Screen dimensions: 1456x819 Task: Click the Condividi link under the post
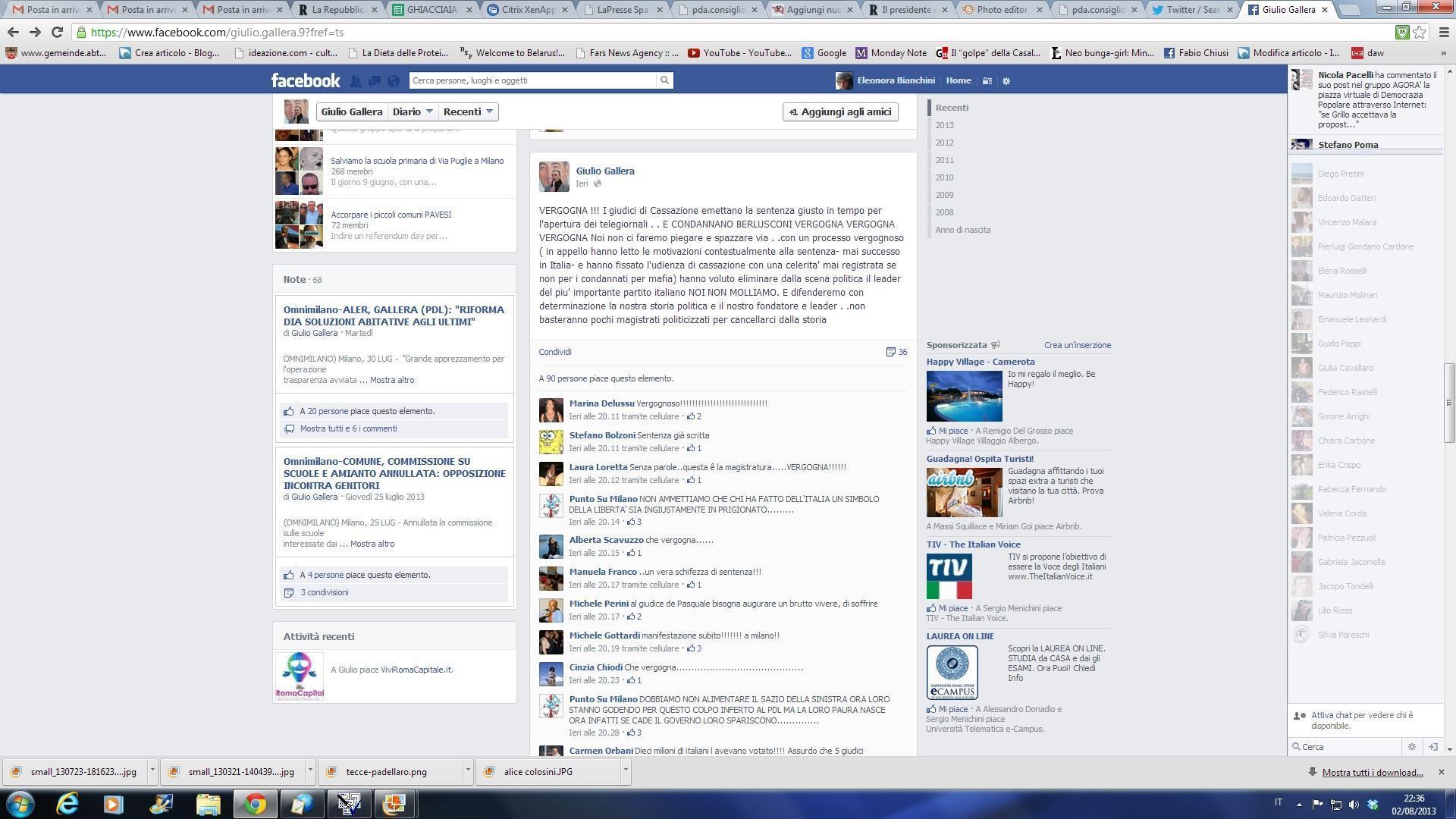(554, 352)
